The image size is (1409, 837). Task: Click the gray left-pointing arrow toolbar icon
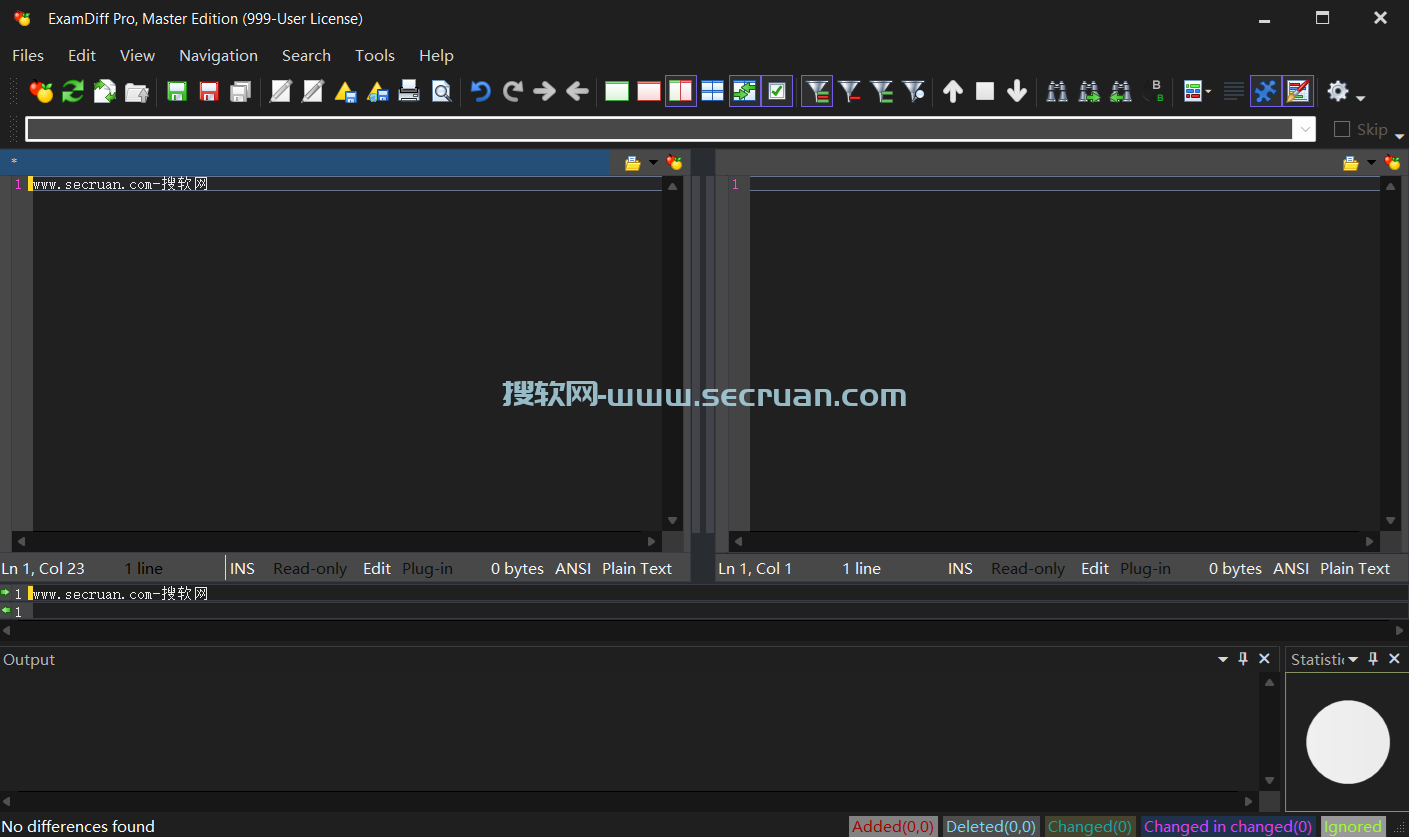point(577,92)
